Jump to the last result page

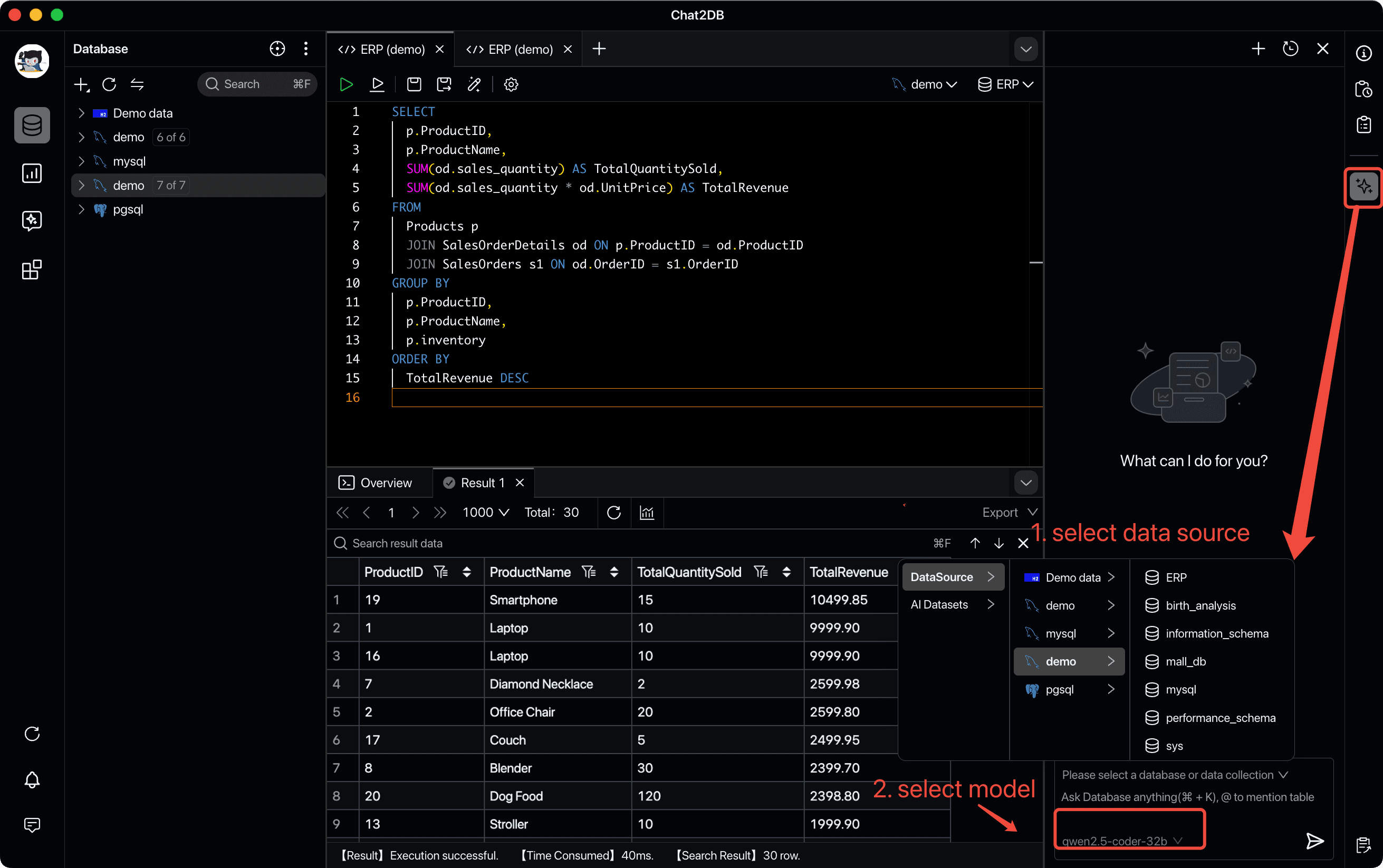[x=440, y=512]
